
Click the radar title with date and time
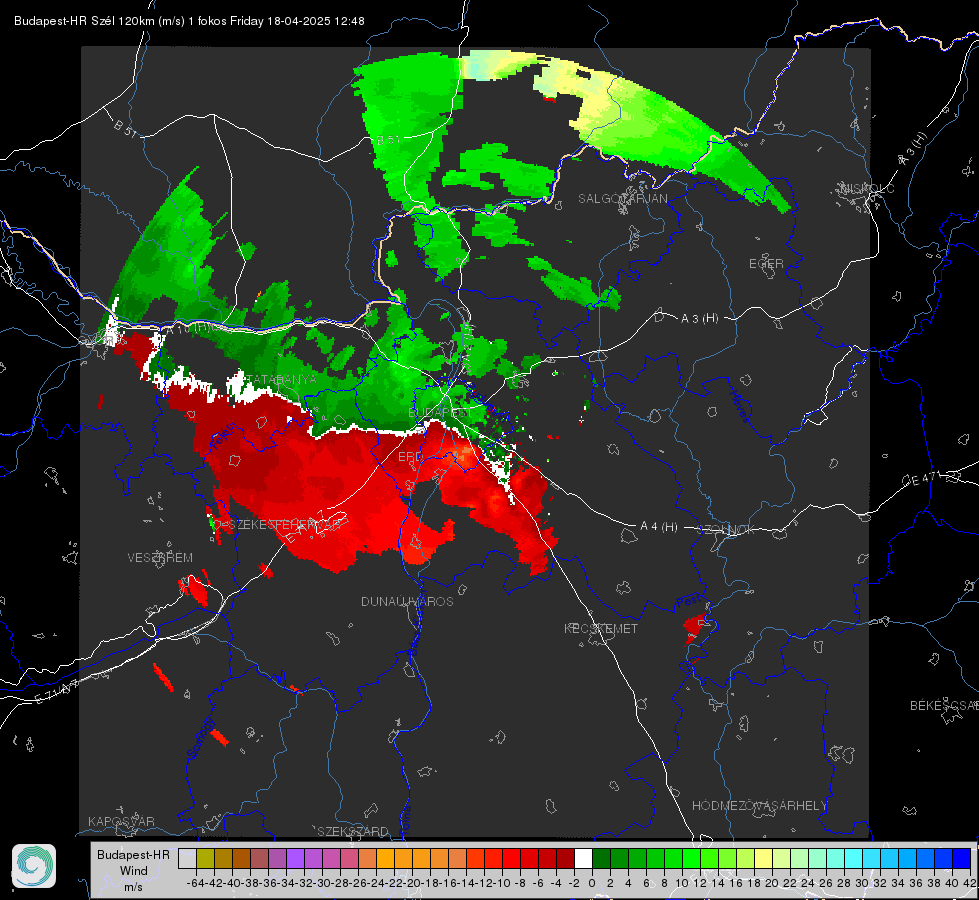point(189,21)
